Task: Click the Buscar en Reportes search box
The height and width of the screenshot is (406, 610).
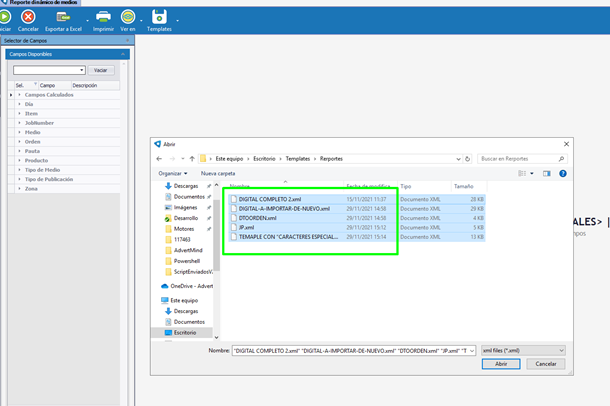Action: 520,159
